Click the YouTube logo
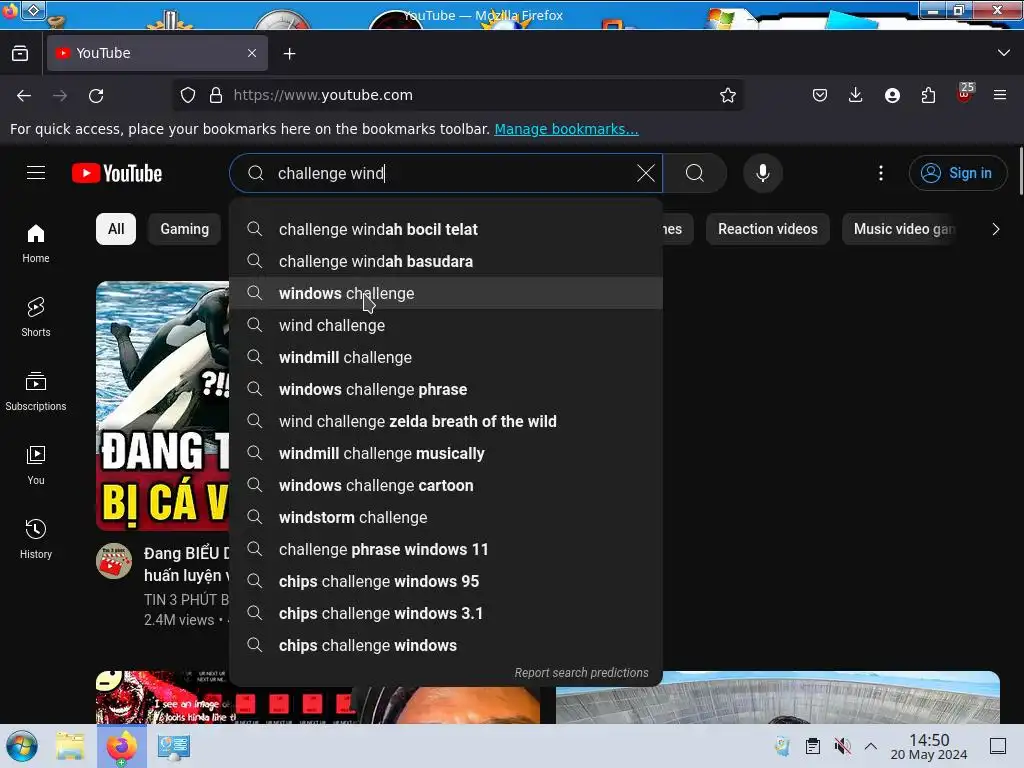The height and width of the screenshot is (768, 1024). point(117,173)
